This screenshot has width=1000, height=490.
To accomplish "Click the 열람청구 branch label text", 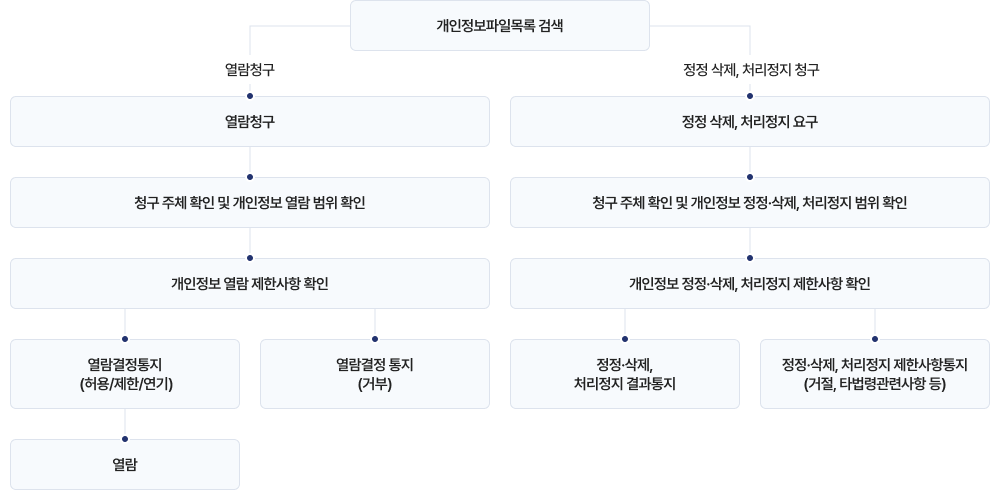I will [250, 70].
